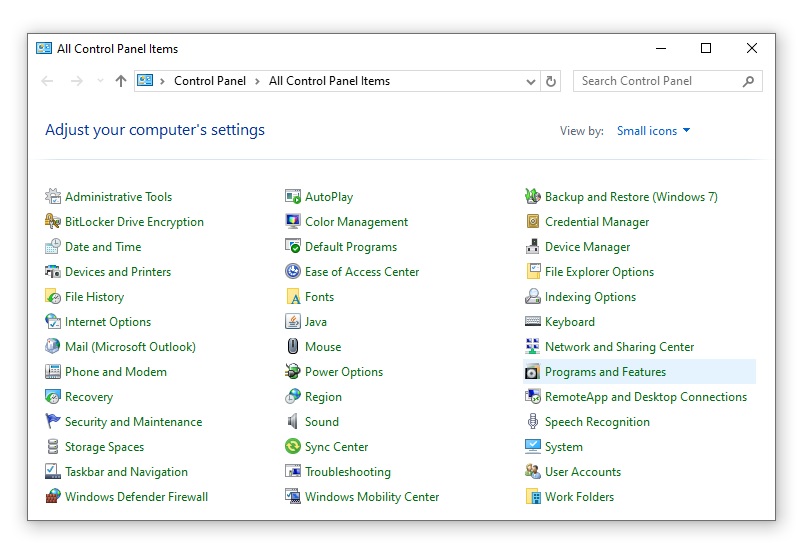
Task: Open the Recovery link
Action: [x=89, y=397]
